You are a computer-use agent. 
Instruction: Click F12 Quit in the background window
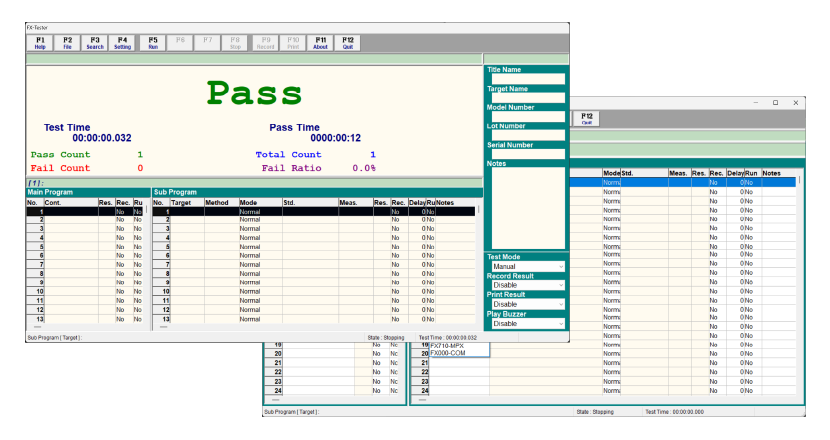point(587,118)
